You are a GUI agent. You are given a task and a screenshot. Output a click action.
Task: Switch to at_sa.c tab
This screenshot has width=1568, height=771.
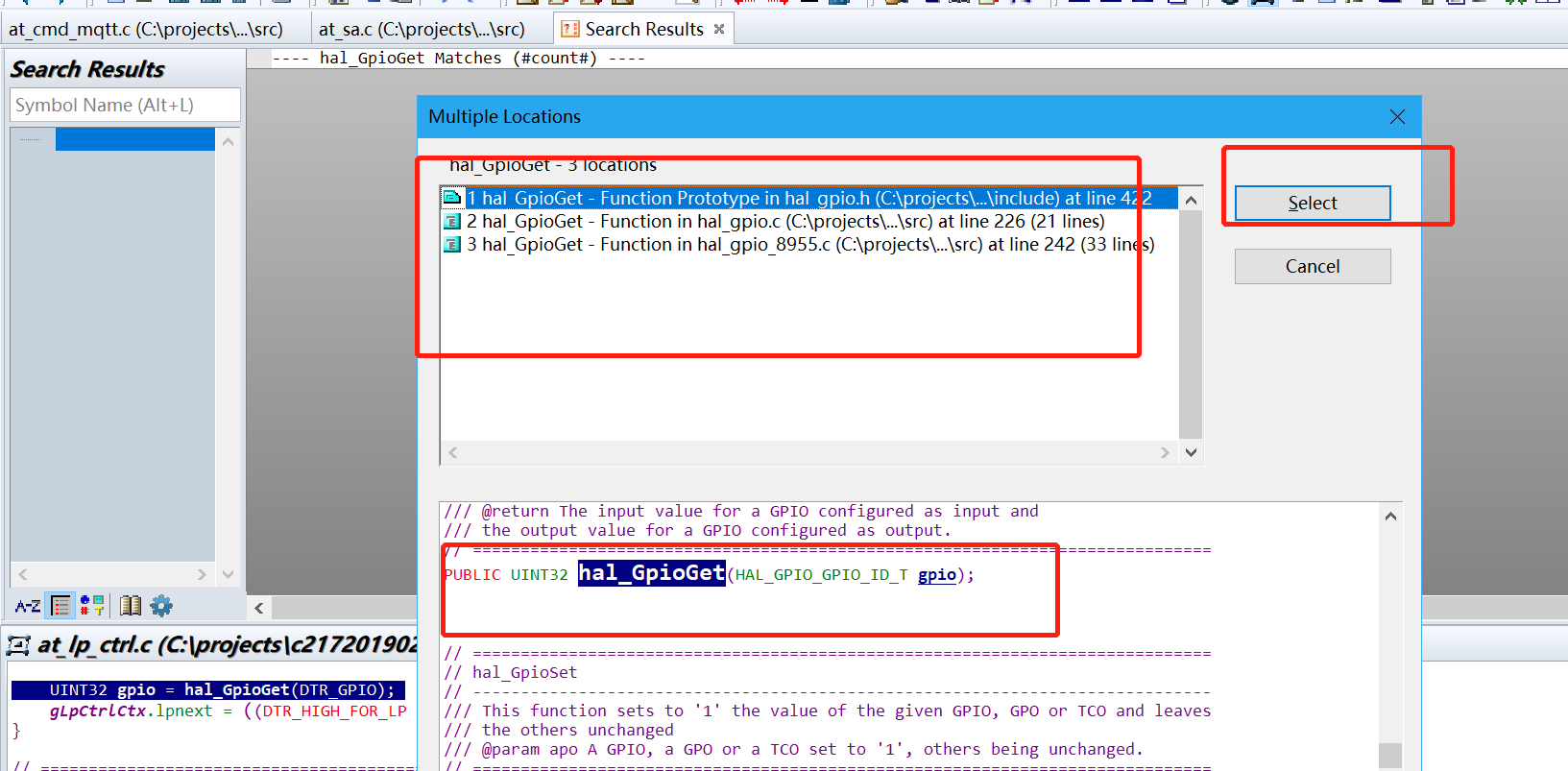tap(422, 30)
